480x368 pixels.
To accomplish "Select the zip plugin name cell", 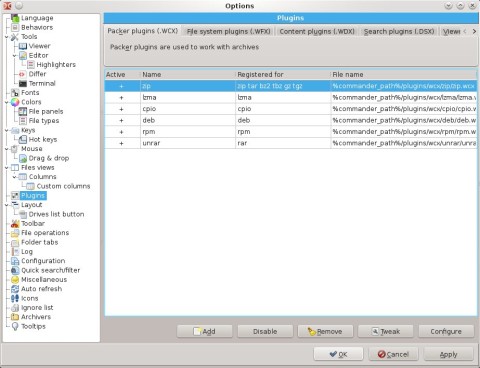I will [x=188, y=86].
